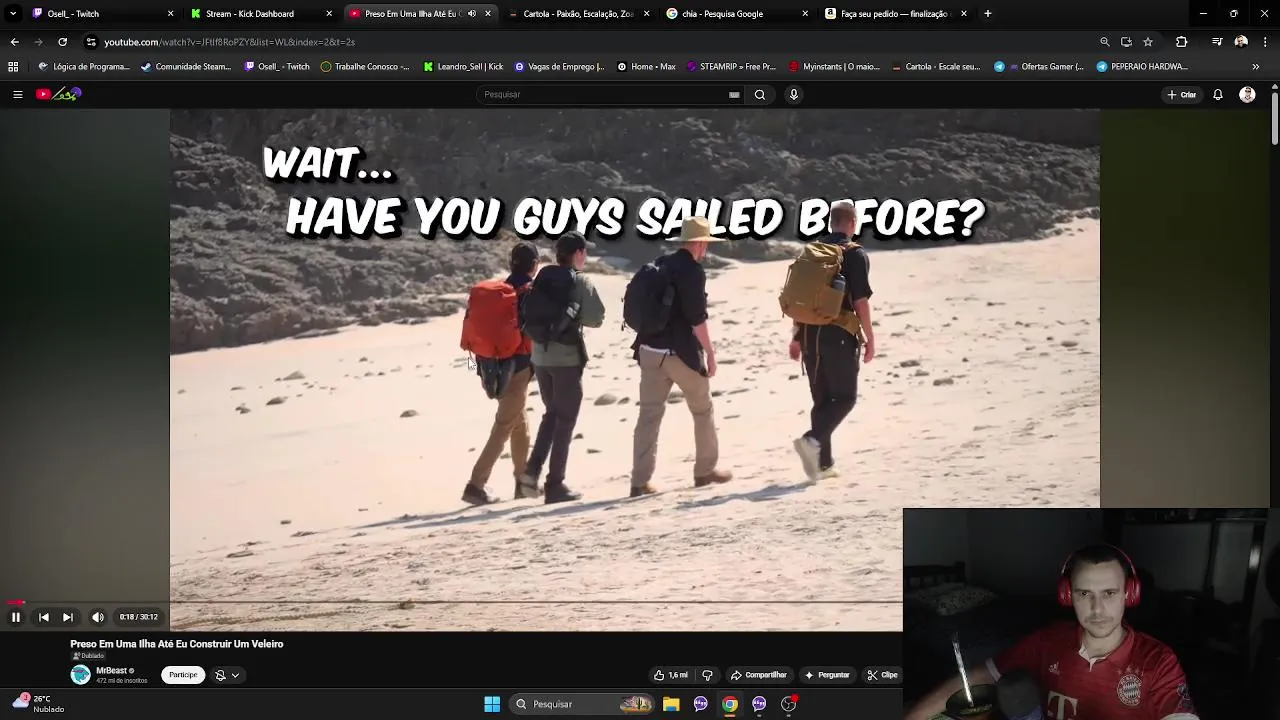
Task: Click the 'Participe' join button
Action: 183,675
